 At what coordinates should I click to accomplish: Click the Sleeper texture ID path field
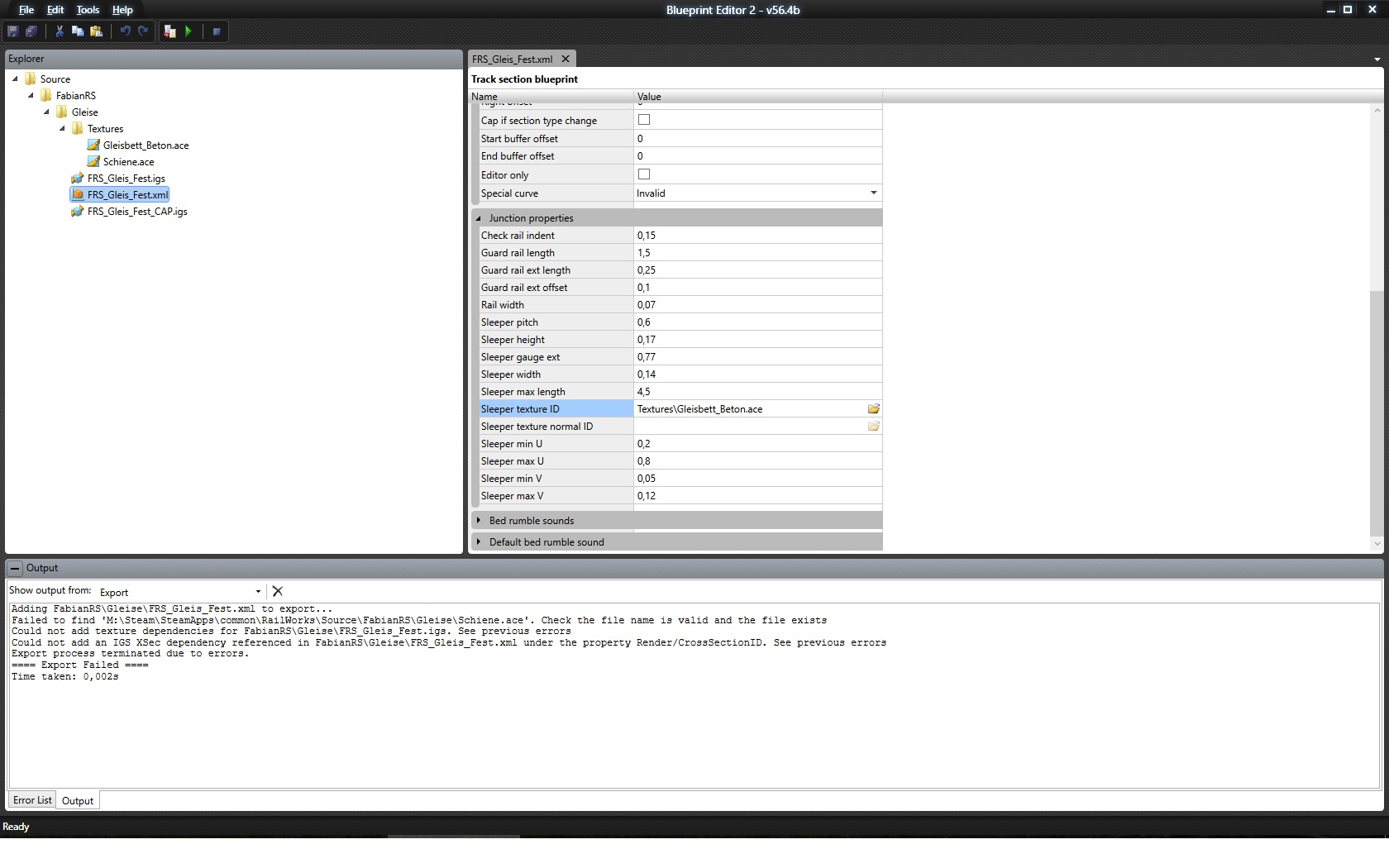tap(749, 409)
